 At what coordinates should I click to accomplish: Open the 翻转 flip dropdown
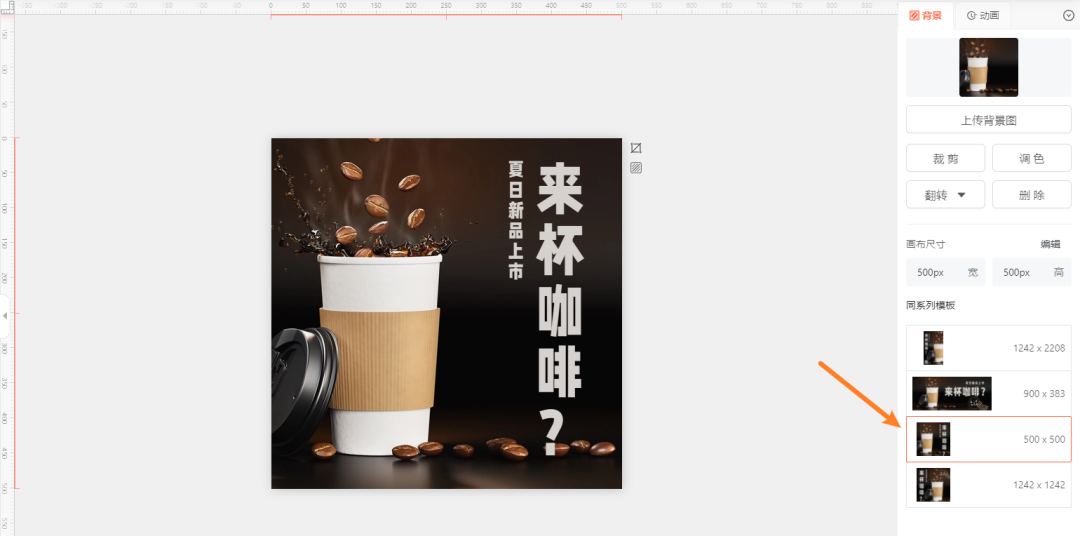tap(945, 195)
